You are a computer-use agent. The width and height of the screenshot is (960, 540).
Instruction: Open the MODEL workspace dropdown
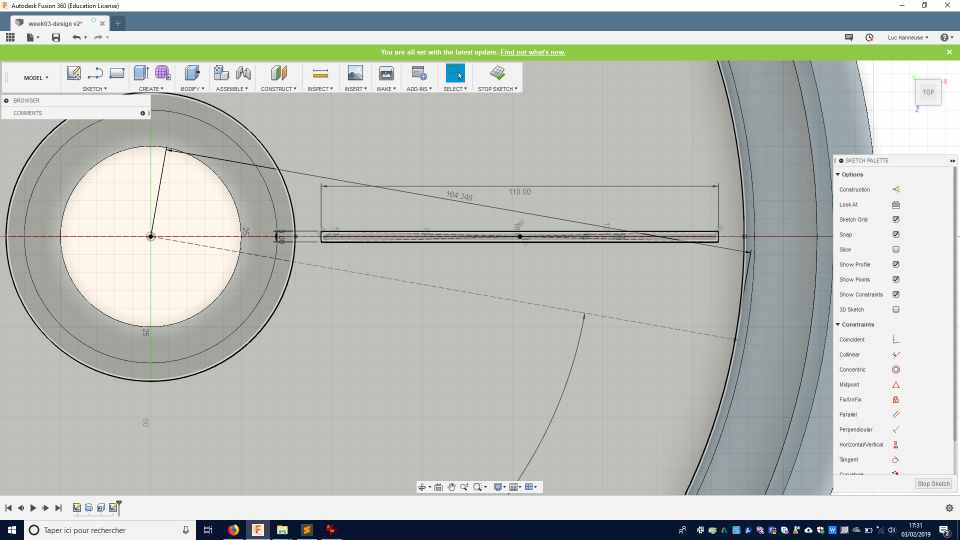pyautogui.click(x=36, y=78)
